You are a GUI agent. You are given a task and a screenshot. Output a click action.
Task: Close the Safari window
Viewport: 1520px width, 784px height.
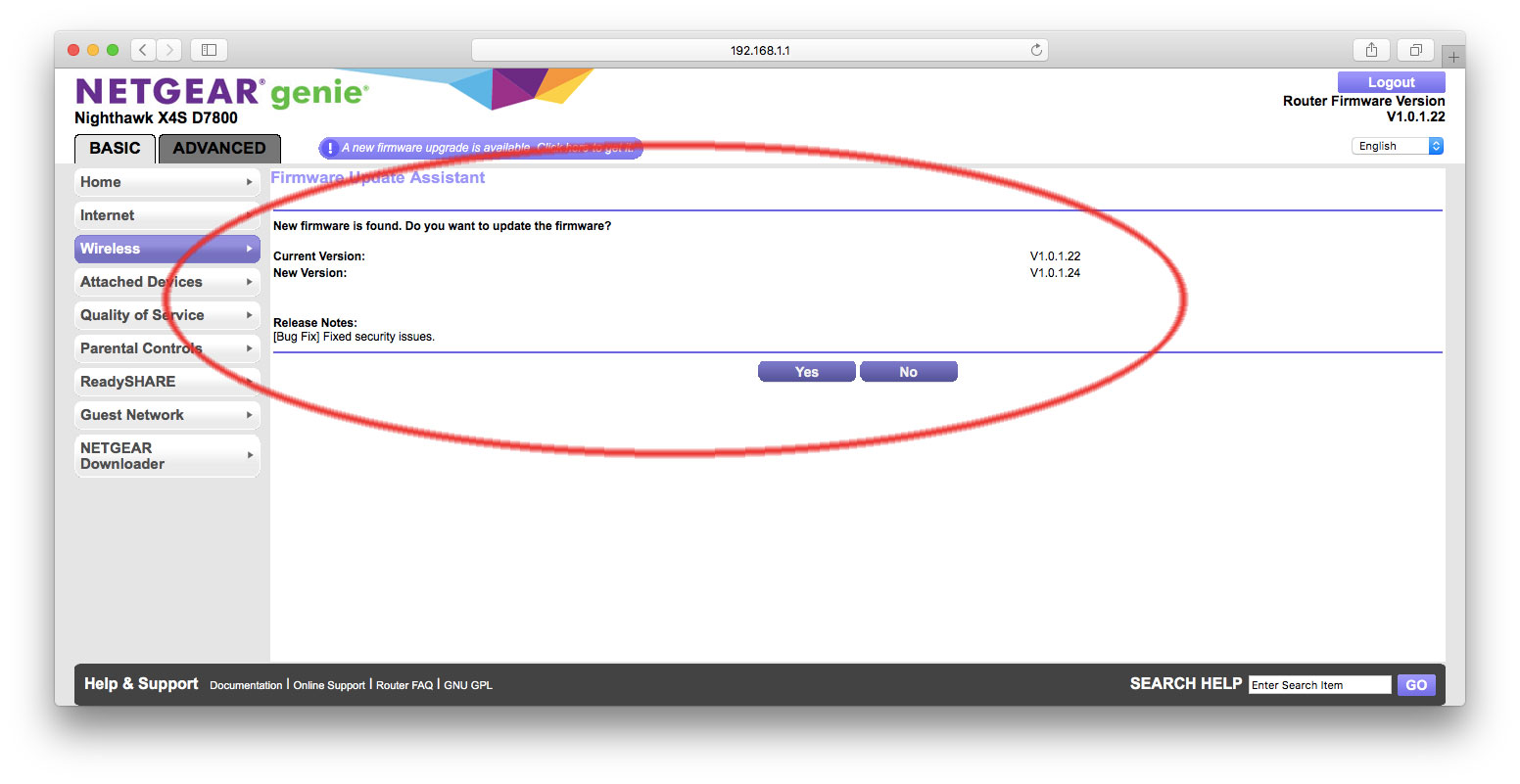point(73,50)
